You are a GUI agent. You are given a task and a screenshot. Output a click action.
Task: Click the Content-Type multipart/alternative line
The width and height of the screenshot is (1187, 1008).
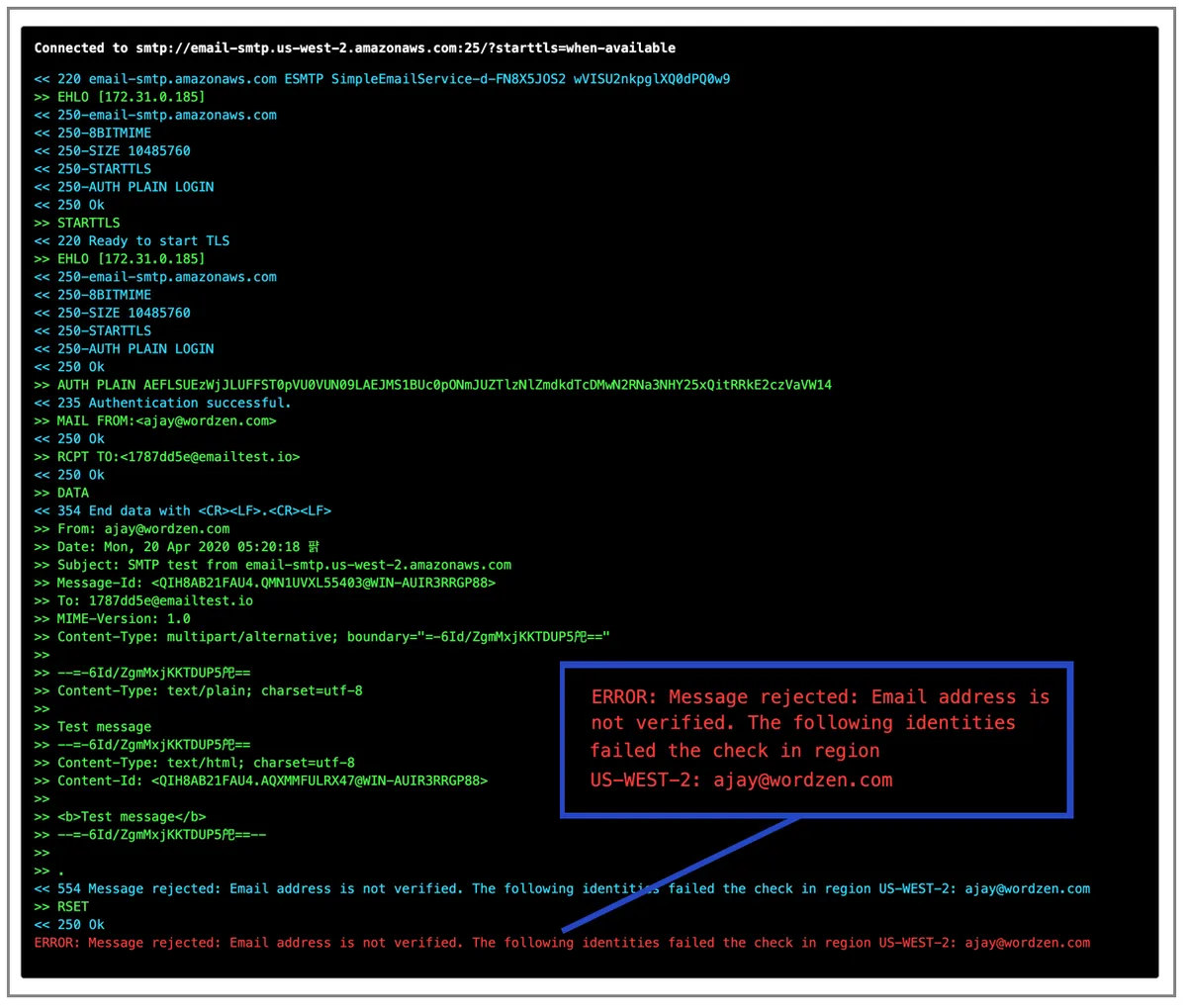[322, 637]
